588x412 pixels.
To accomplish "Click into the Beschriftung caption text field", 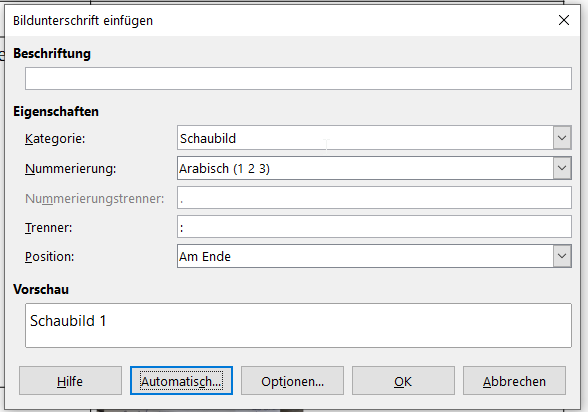I will (298, 78).
